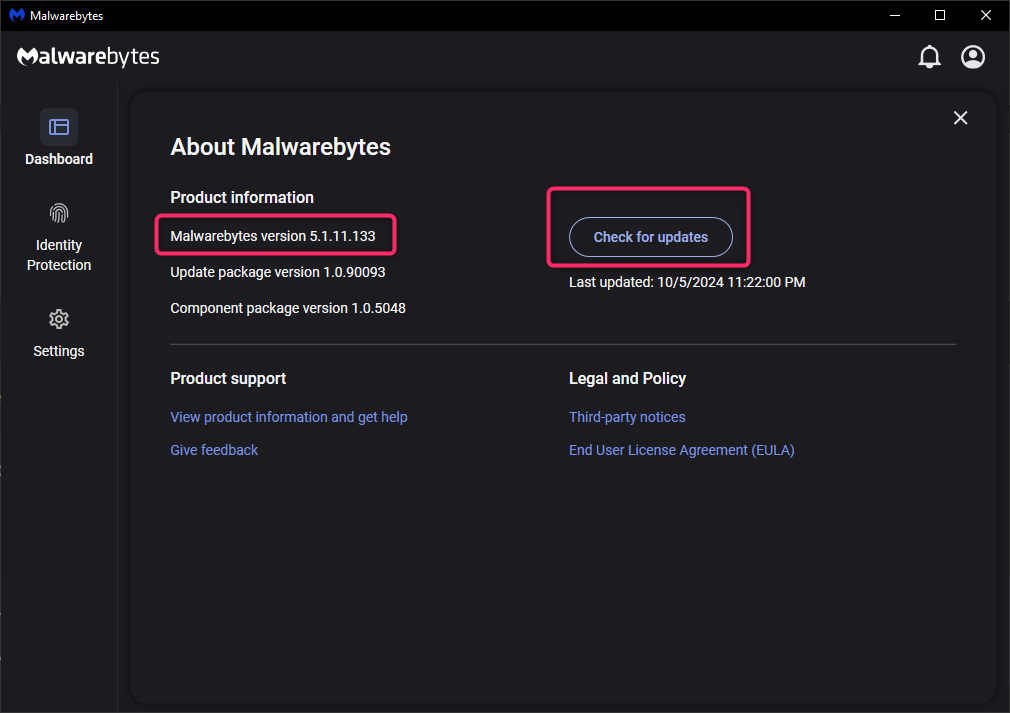1010x713 pixels.
Task: Open the account profile icon
Action: tap(973, 57)
